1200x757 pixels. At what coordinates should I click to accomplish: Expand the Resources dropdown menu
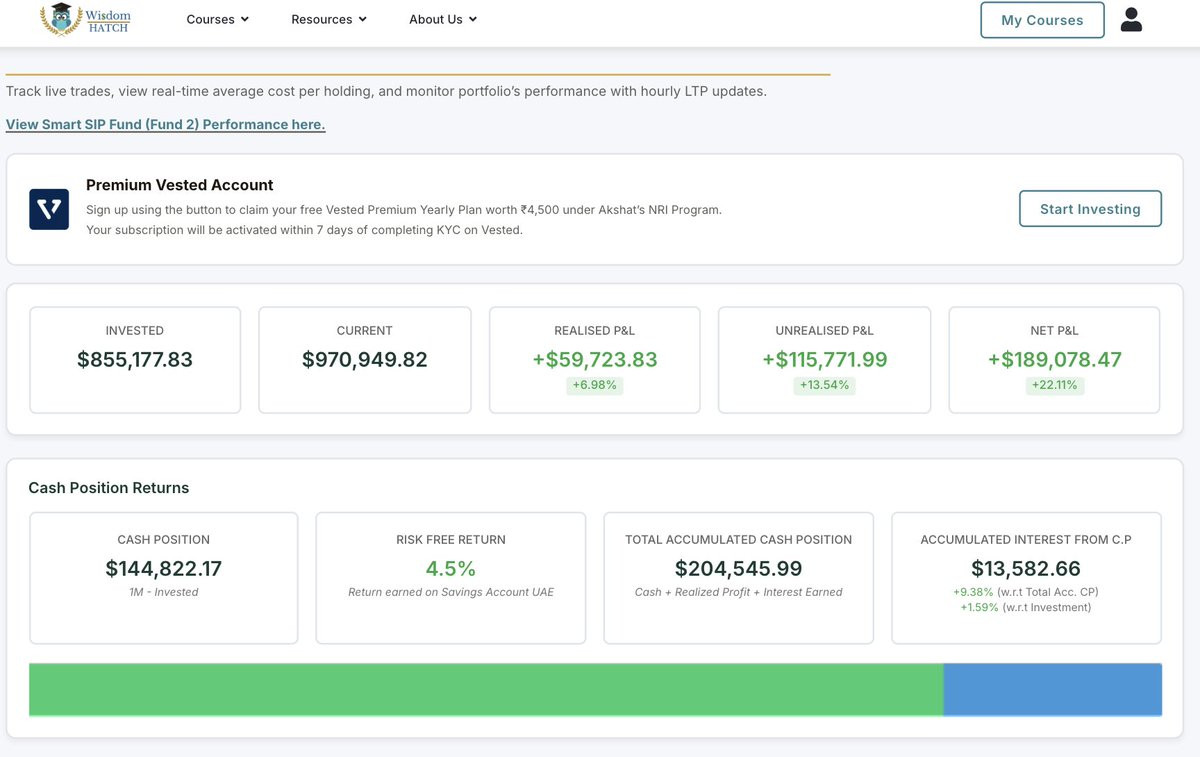tap(329, 19)
